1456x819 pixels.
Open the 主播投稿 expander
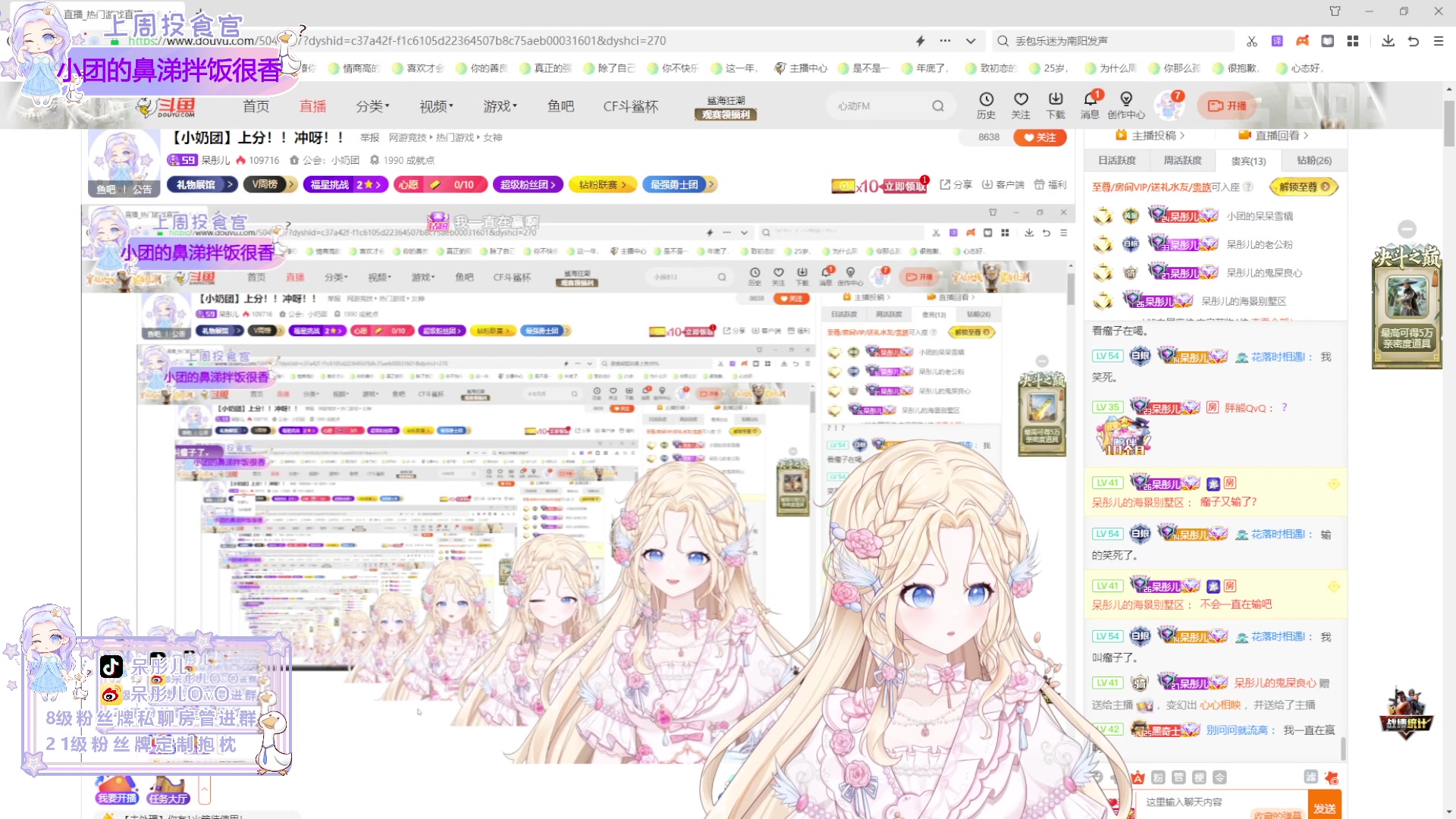(x=1150, y=136)
